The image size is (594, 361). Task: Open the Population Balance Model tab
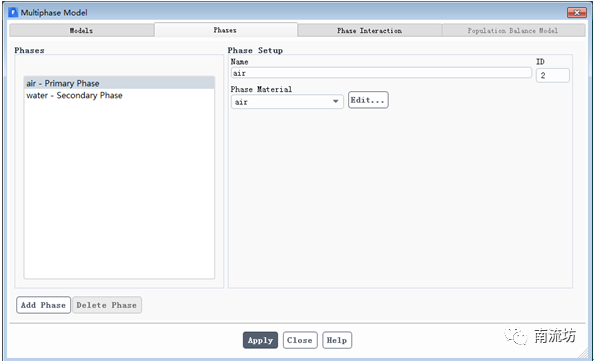click(x=513, y=30)
